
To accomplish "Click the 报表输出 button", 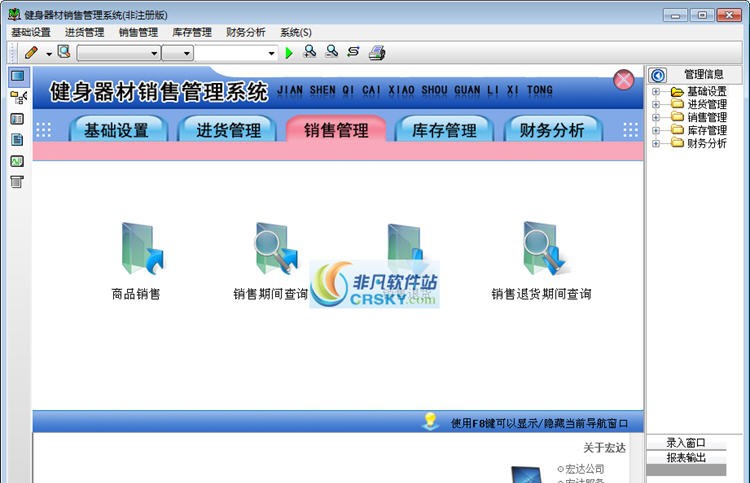I will (686, 458).
